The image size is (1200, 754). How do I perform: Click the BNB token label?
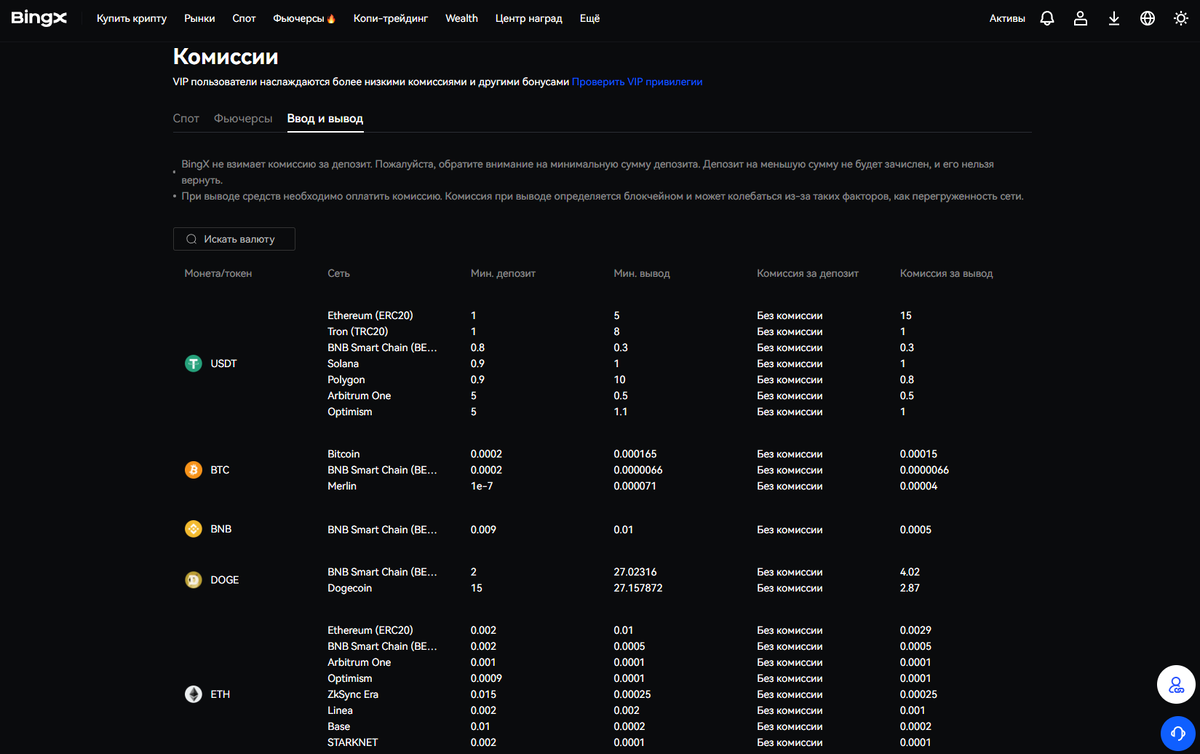pyautogui.click(x=221, y=529)
